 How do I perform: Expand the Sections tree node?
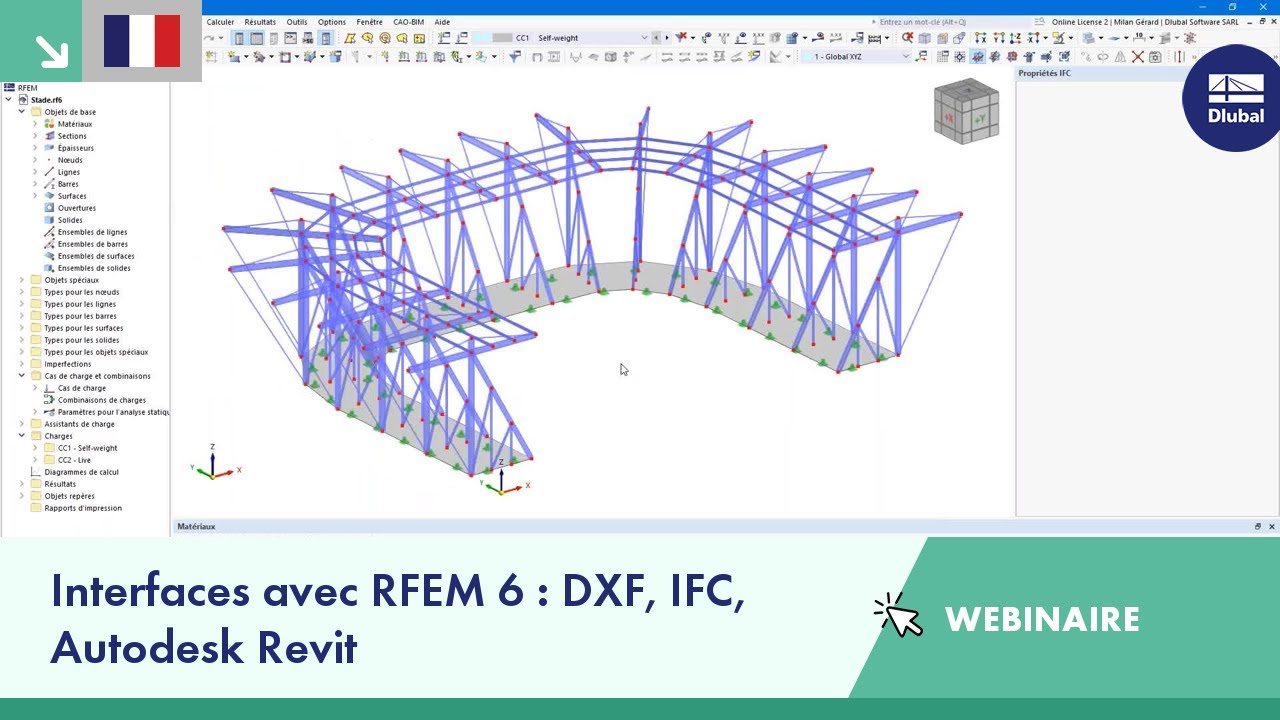point(35,136)
